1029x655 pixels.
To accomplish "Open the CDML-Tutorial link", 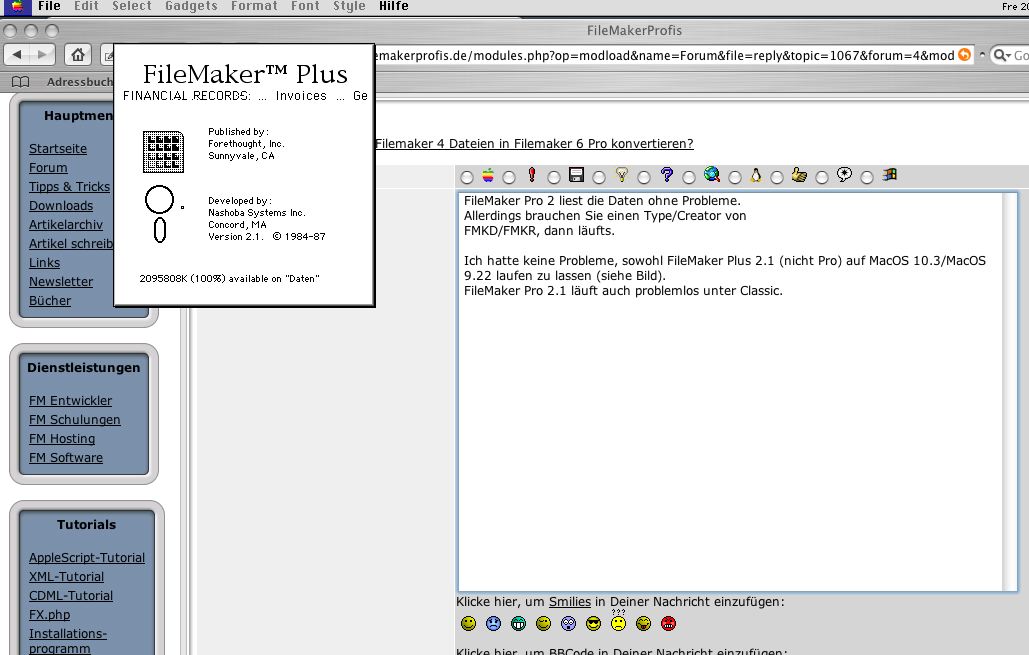I will (71, 596).
